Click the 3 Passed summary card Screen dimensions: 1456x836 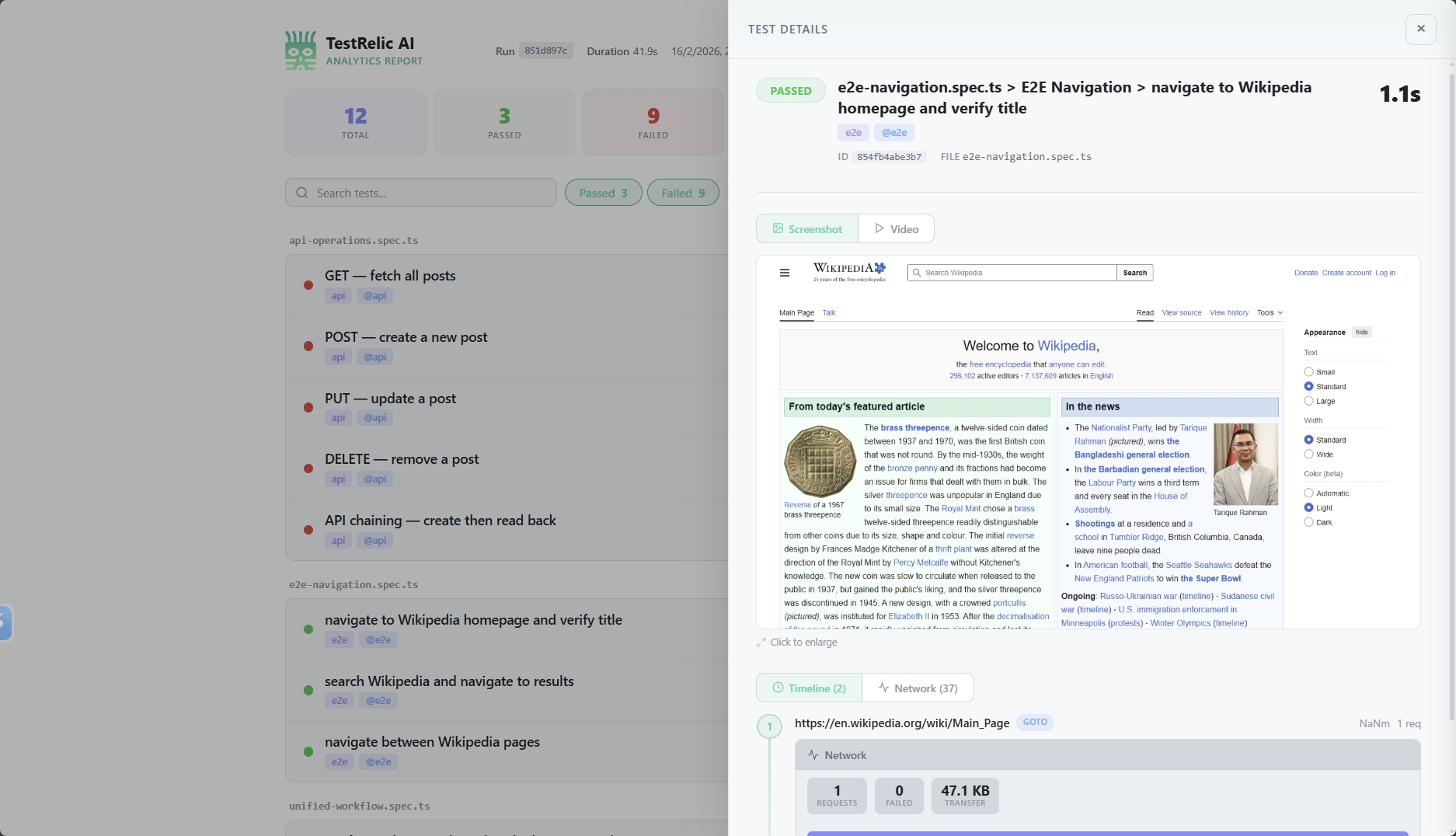[x=504, y=123]
